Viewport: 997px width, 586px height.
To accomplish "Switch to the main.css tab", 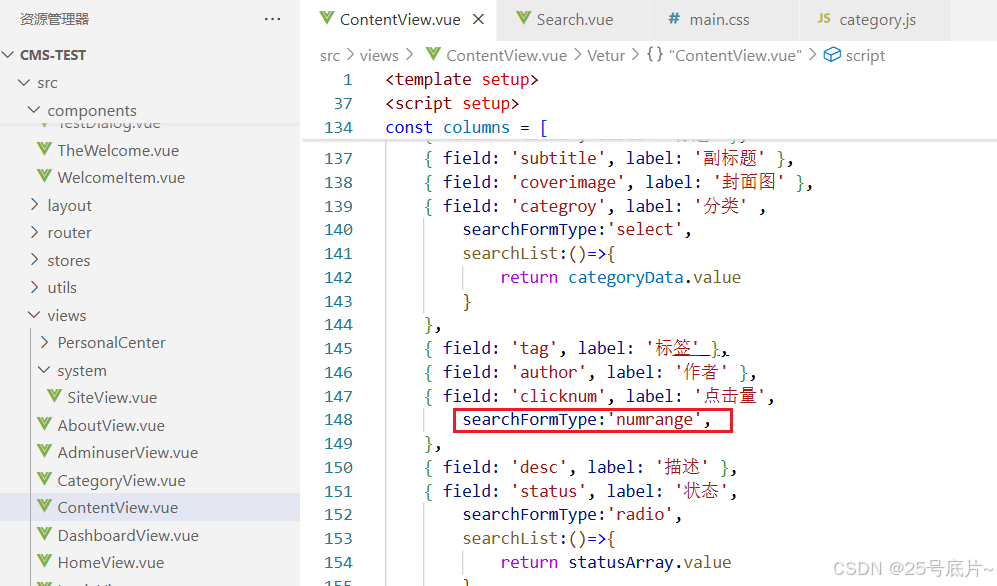I will [x=719, y=20].
